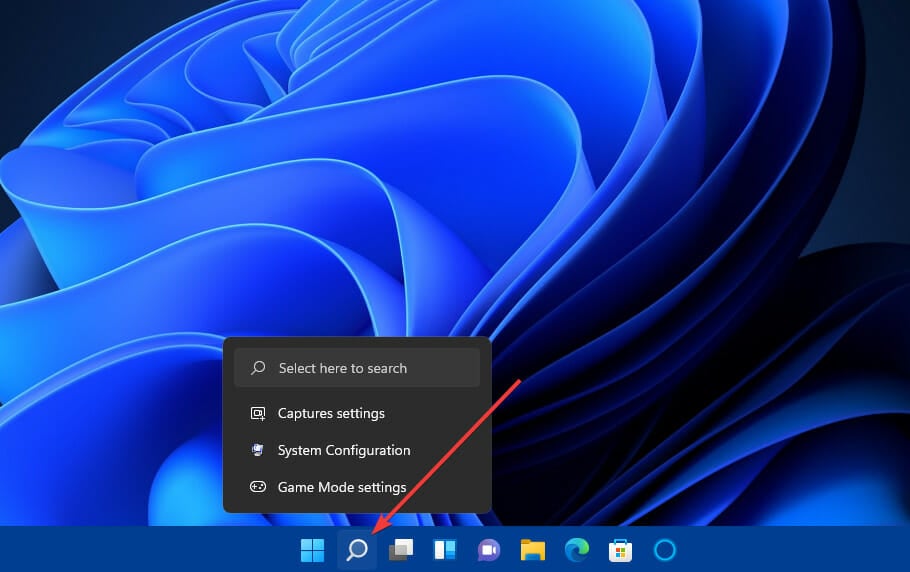Launch Cortana circle icon
Image resolution: width=910 pixels, height=572 pixels.
665,550
